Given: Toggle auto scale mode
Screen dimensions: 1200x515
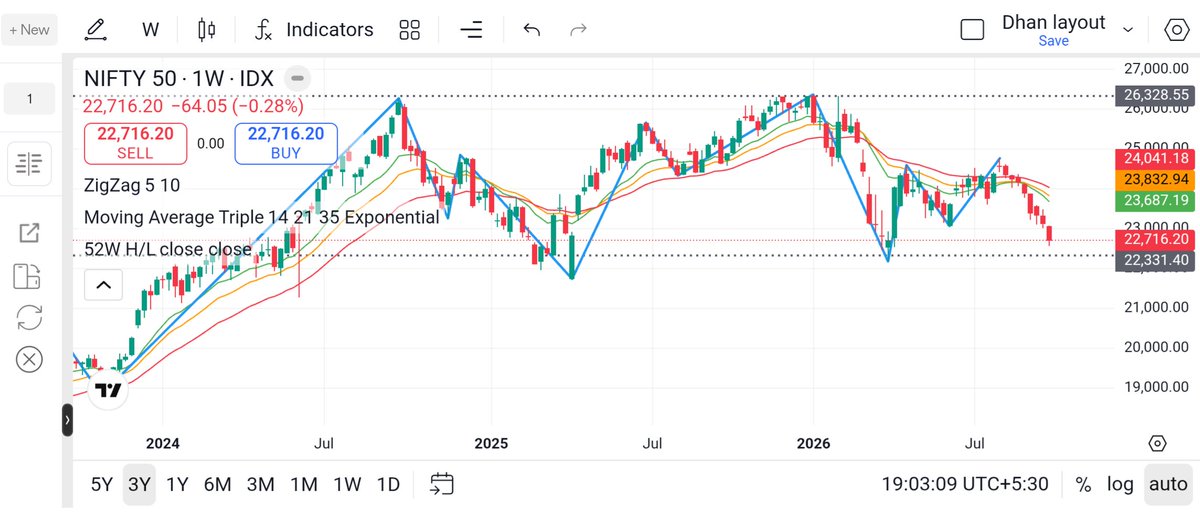Looking at the screenshot, I should tap(1168, 485).
